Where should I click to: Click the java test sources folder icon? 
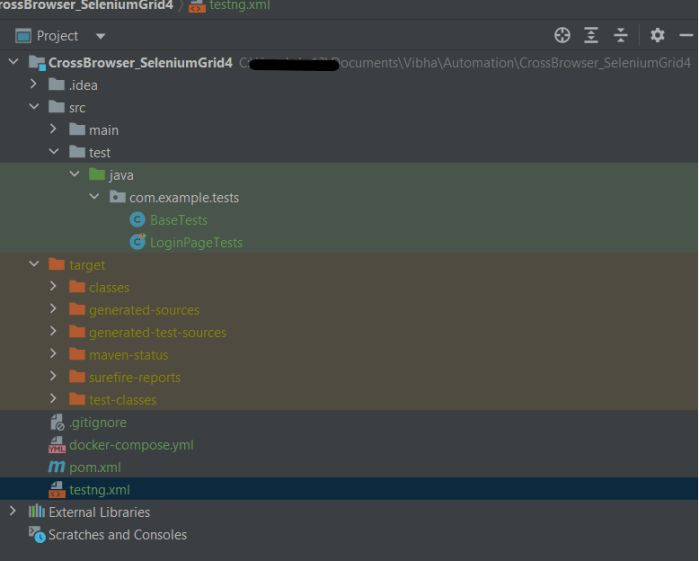click(x=97, y=174)
